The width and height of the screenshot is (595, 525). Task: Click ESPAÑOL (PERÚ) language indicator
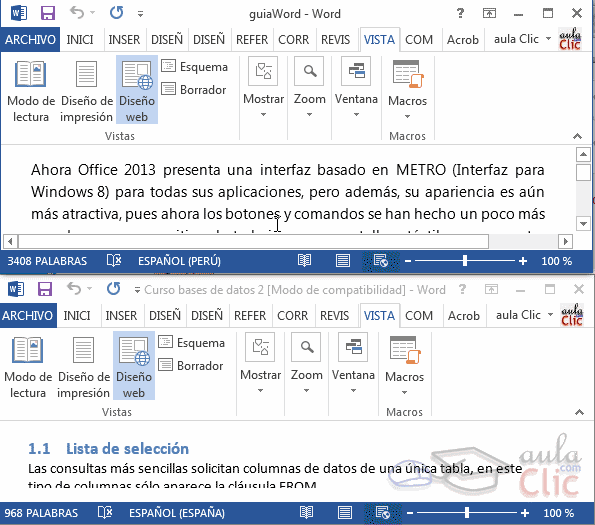click(x=179, y=261)
